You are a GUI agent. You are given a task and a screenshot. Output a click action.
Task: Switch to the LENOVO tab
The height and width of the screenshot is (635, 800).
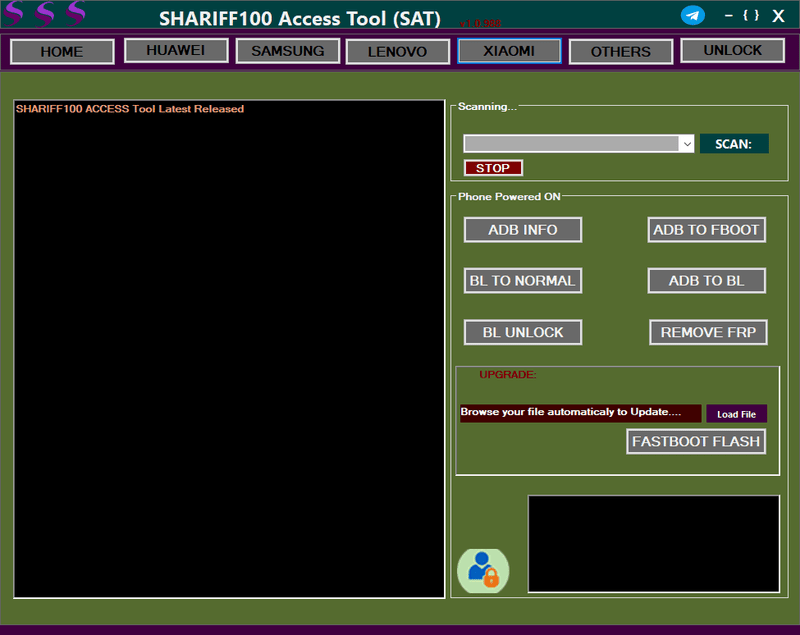pos(397,51)
